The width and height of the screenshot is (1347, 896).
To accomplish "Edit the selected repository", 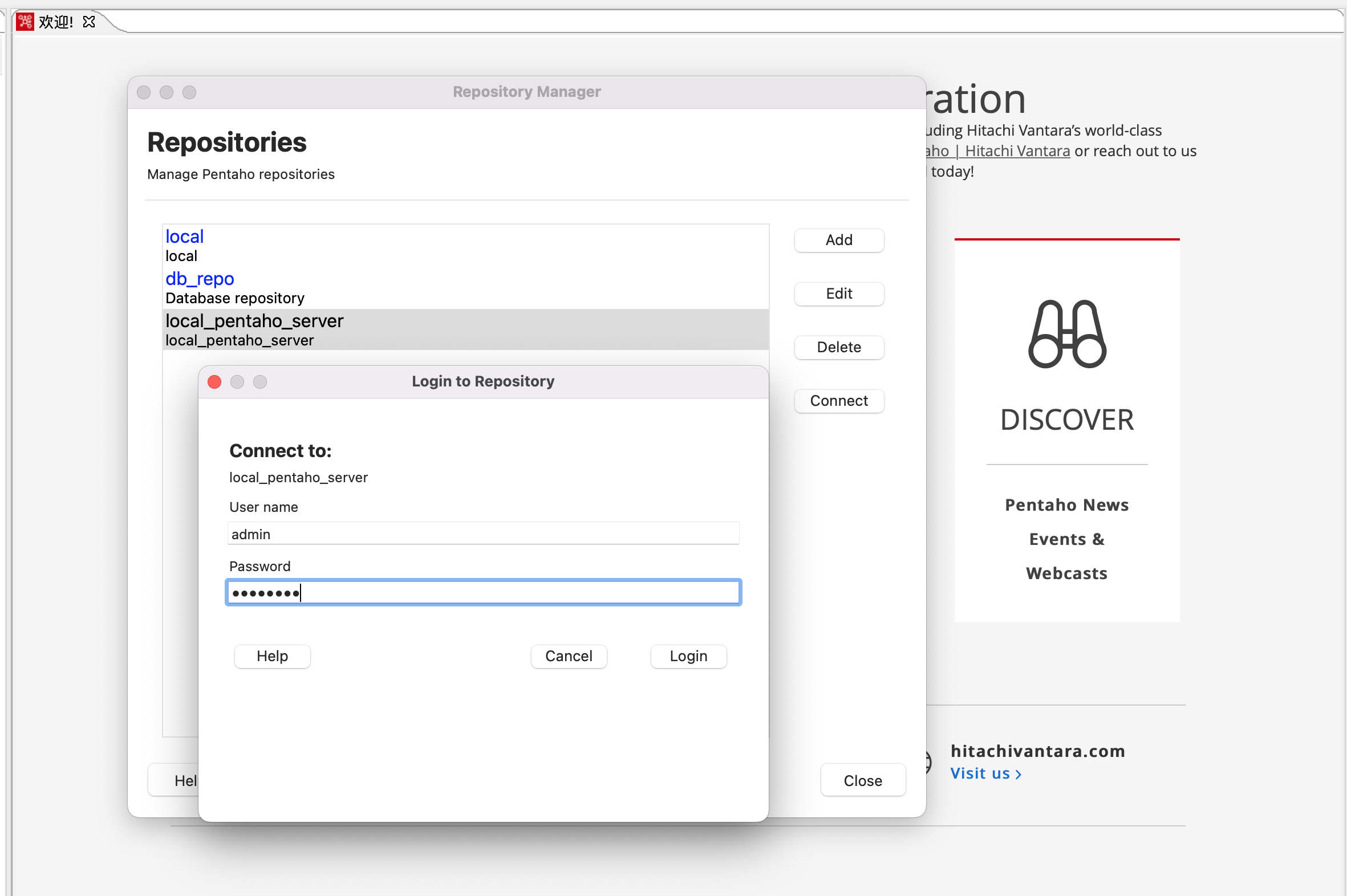I will pos(838,294).
